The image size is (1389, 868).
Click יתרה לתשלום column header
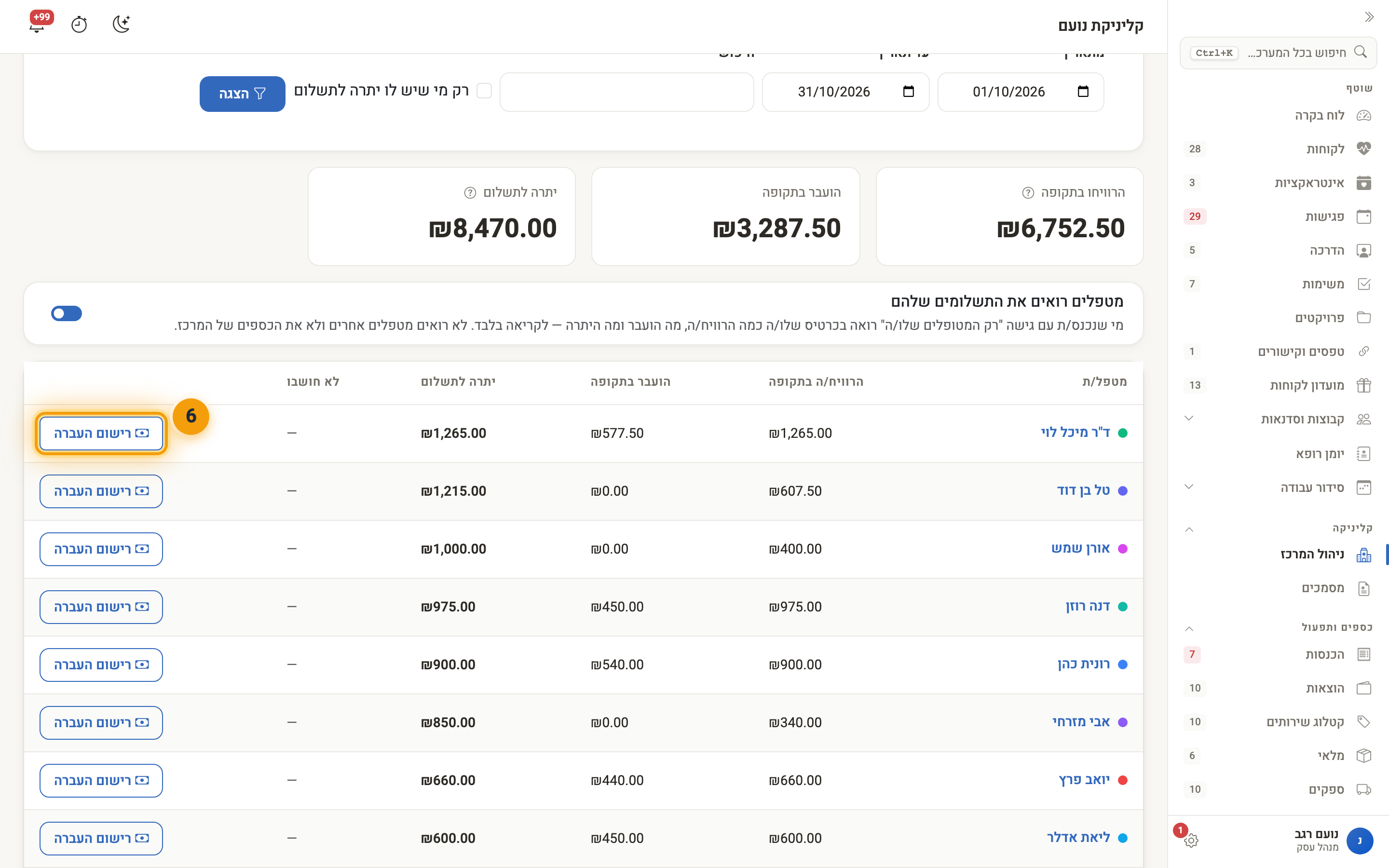(457, 382)
